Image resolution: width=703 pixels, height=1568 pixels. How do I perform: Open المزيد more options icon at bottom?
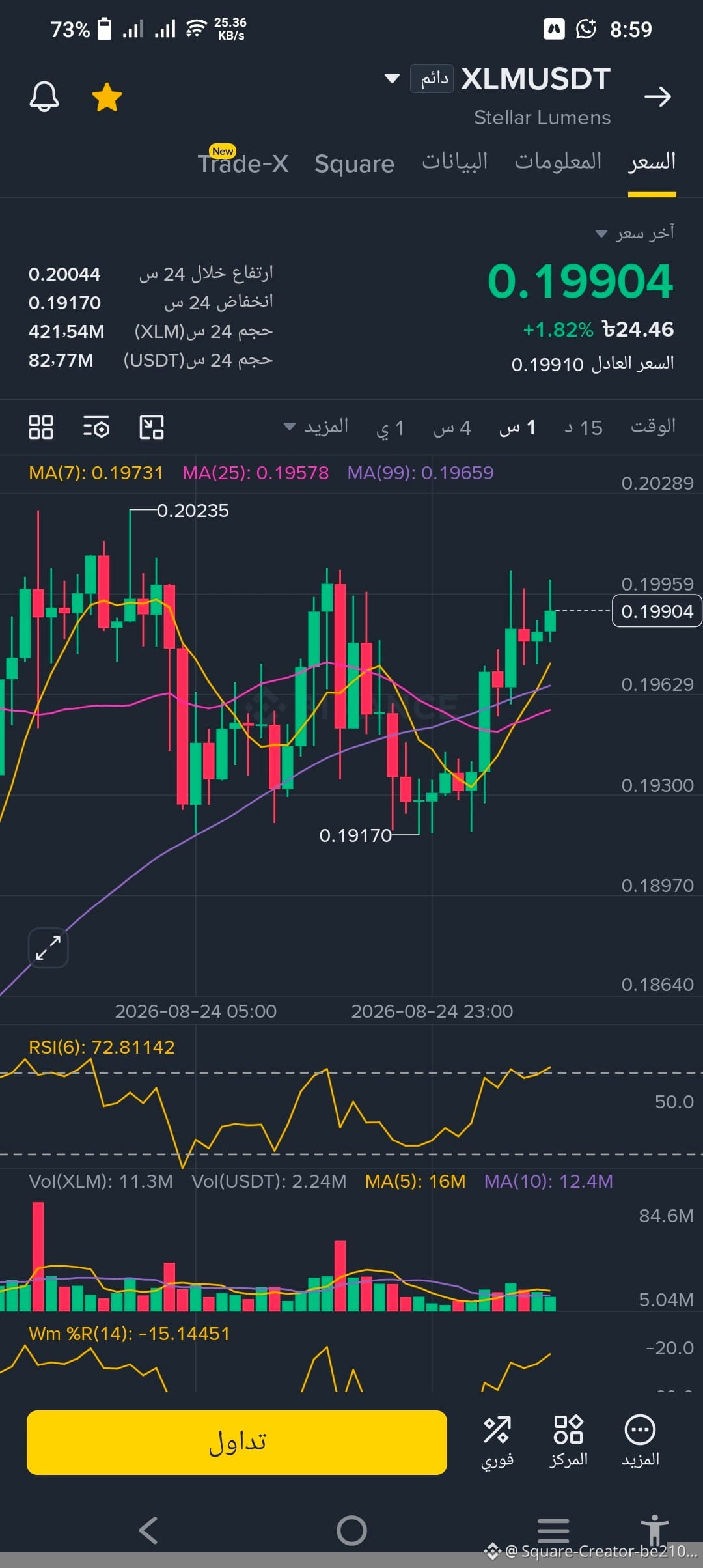coord(641,1442)
